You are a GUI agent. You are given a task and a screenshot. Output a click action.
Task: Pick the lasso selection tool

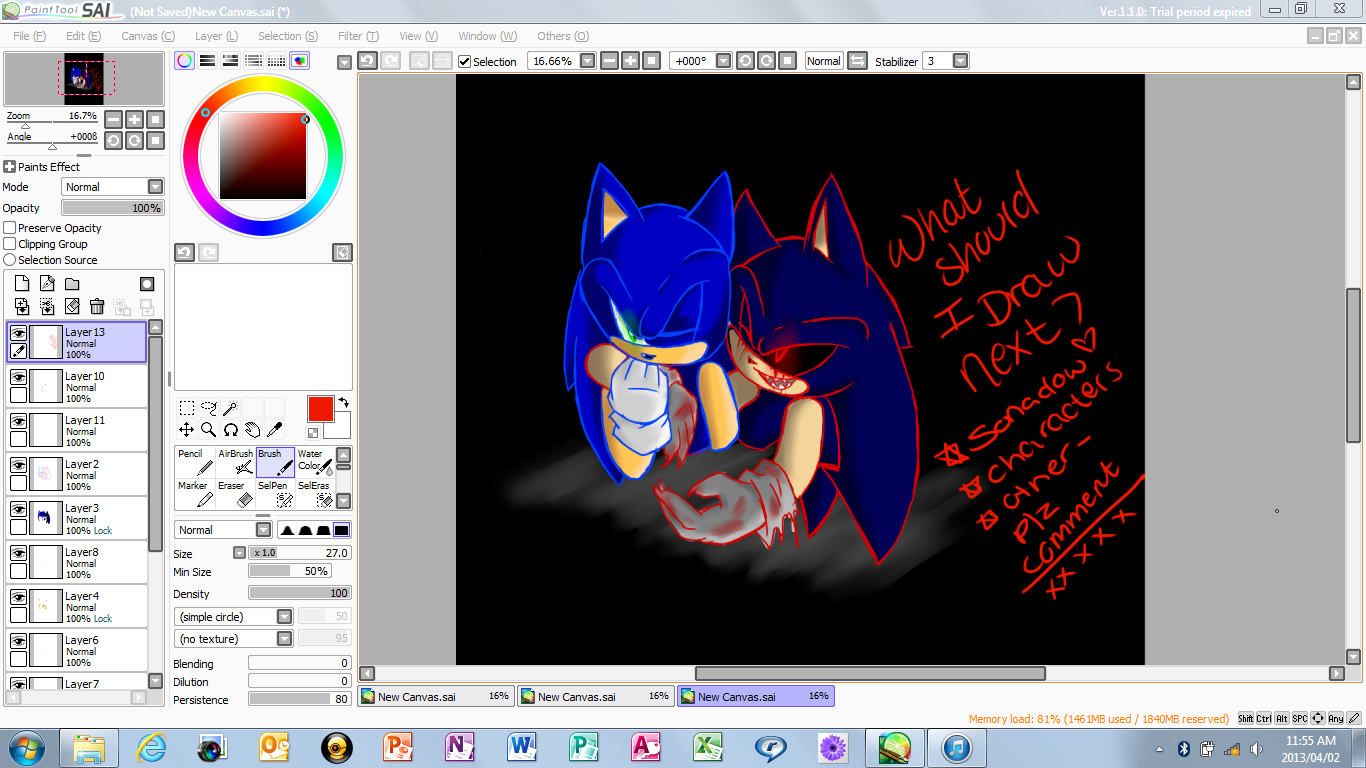coord(209,408)
